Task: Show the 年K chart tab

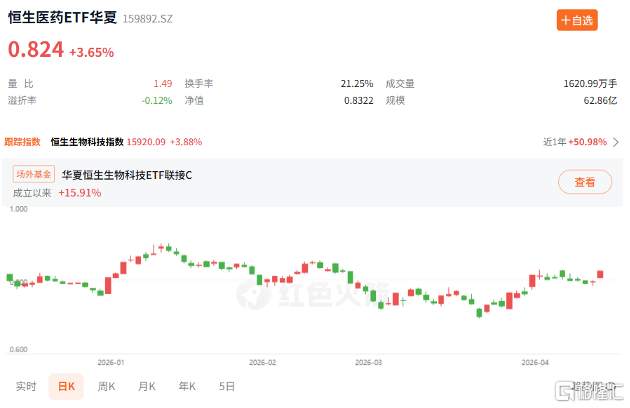Action: click(187, 386)
